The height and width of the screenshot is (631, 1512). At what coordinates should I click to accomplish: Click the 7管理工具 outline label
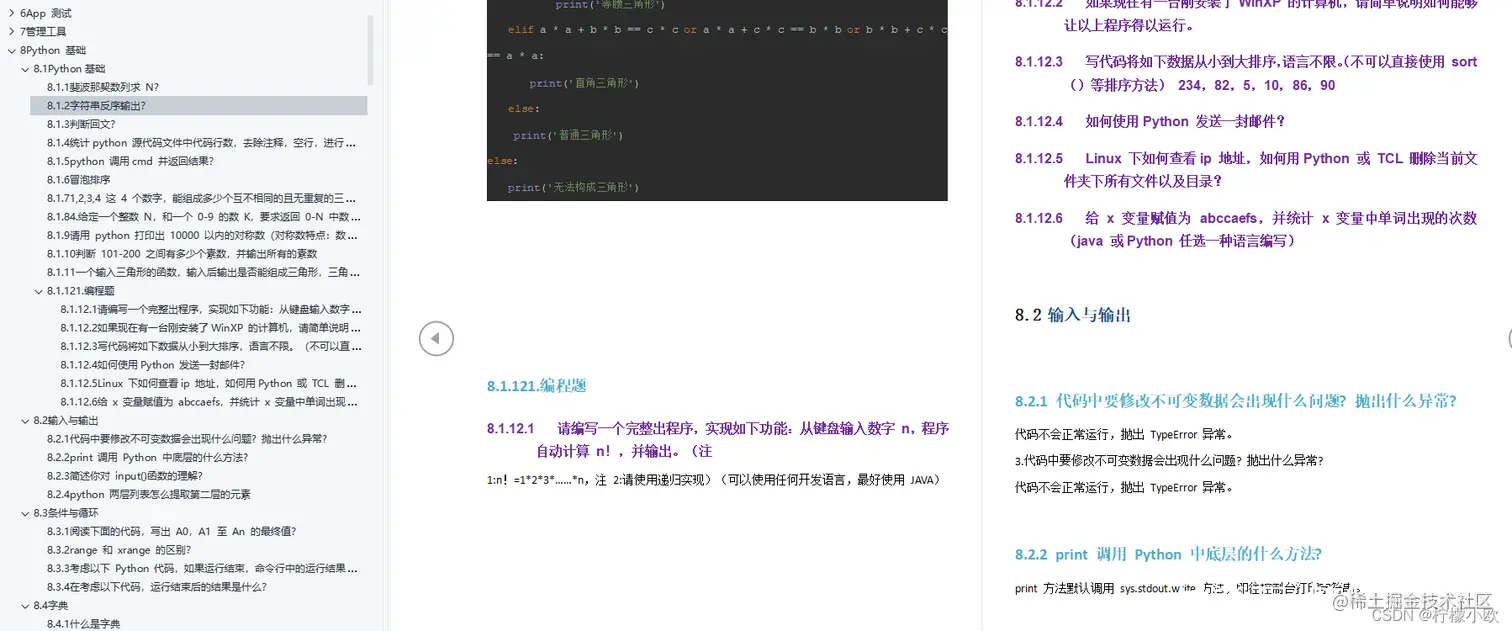pyautogui.click(x=43, y=32)
